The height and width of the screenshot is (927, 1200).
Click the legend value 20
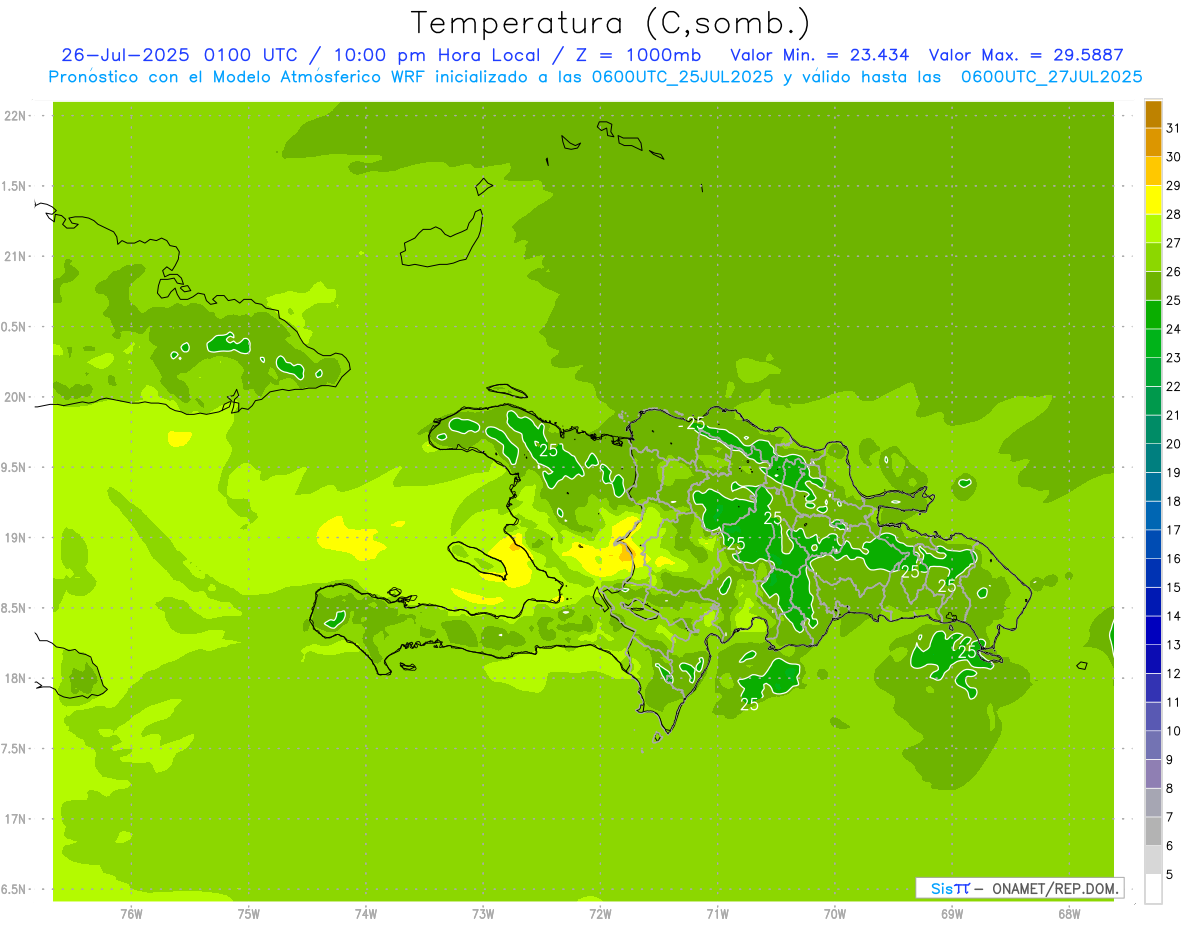[1174, 444]
